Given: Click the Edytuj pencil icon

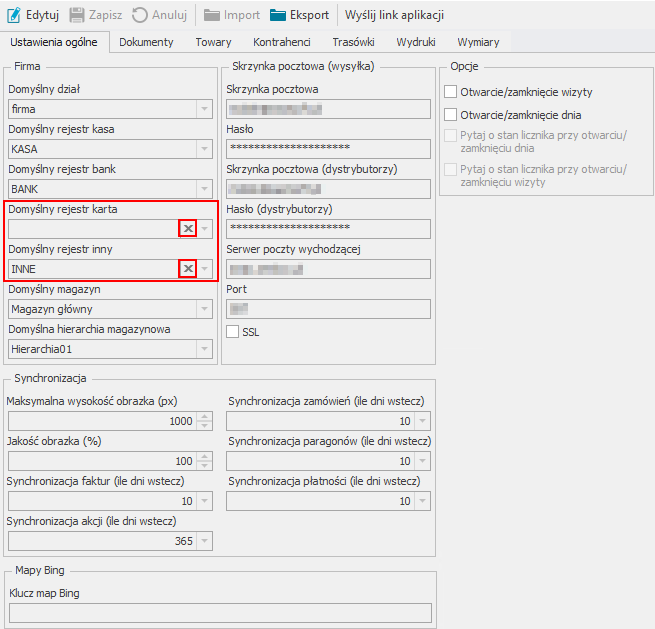Looking at the screenshot, I should pos(14,15).
